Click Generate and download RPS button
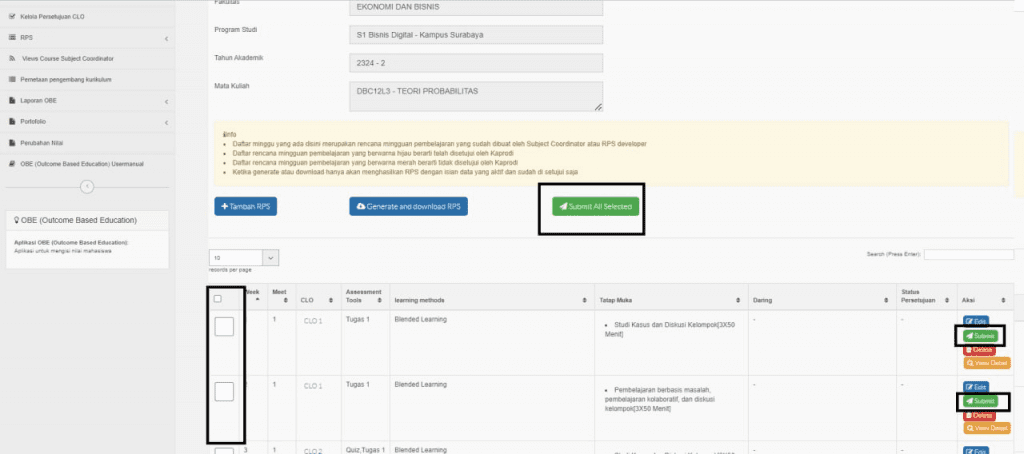The height and width of the screenshot is (454, 1024). point(408,206)
